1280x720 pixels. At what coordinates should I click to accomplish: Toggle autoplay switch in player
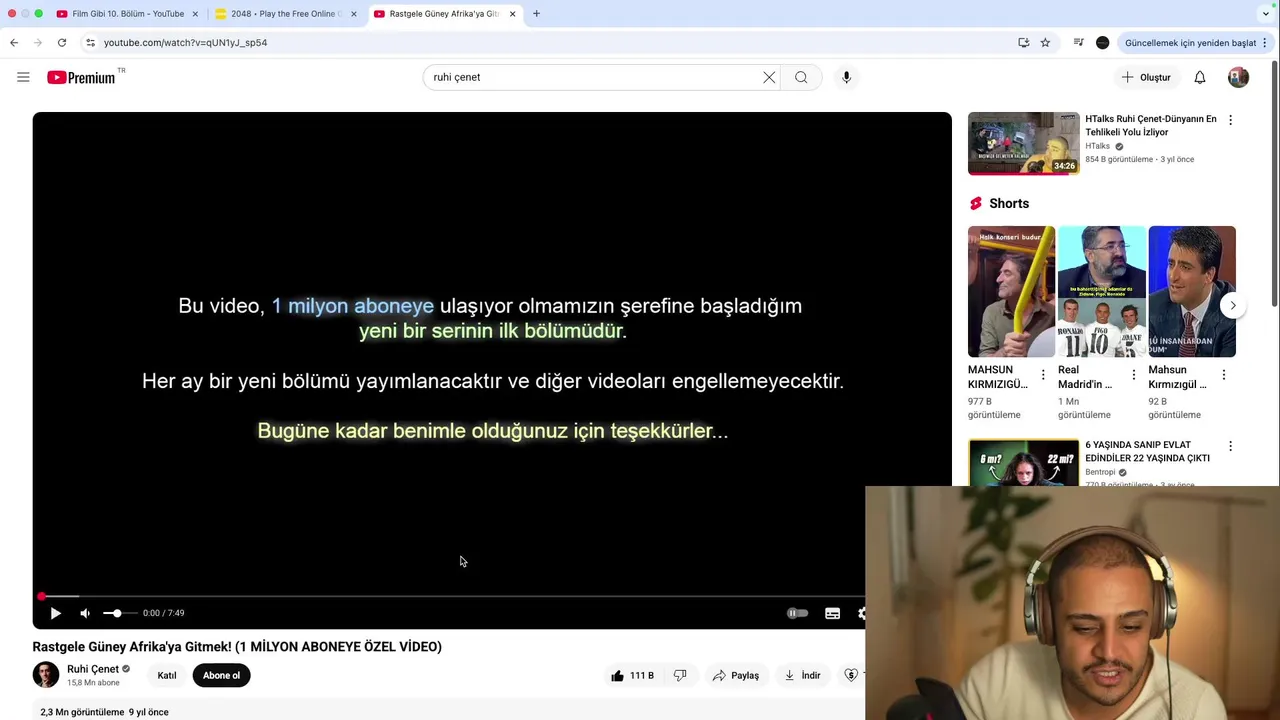(x=797, y=613)
